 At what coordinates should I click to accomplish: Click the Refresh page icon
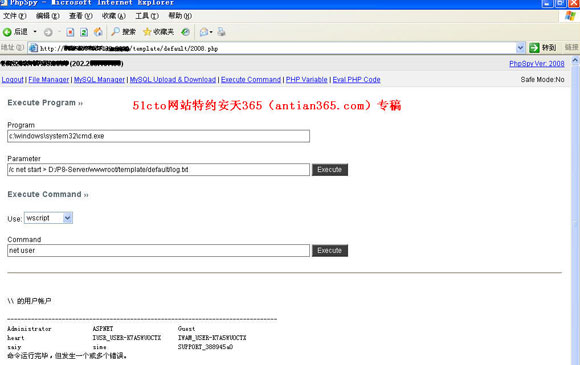point(84,32)
